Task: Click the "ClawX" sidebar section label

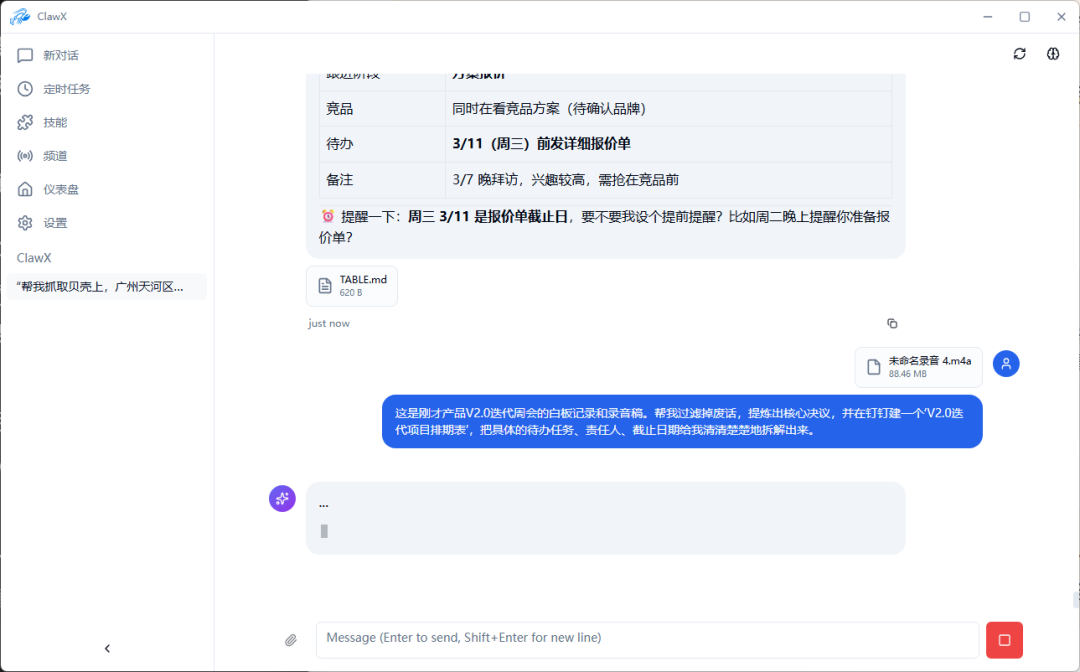Action: click(34, 258)
